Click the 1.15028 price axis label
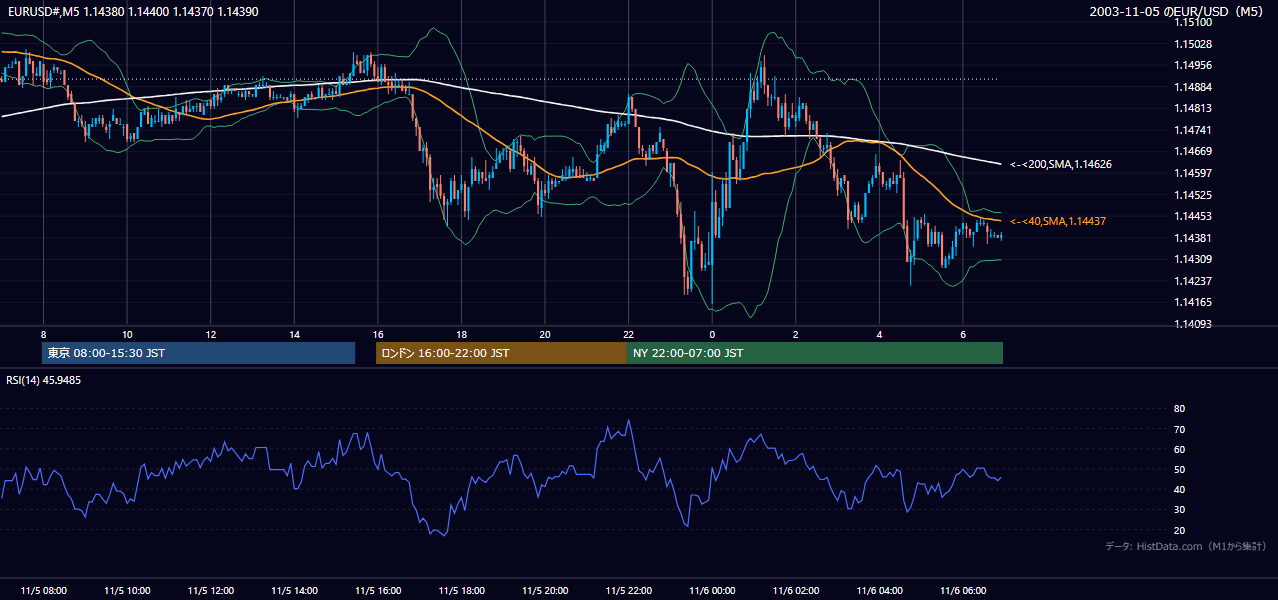Screen dimensions: 1278x600 (x=1192, y=44)
